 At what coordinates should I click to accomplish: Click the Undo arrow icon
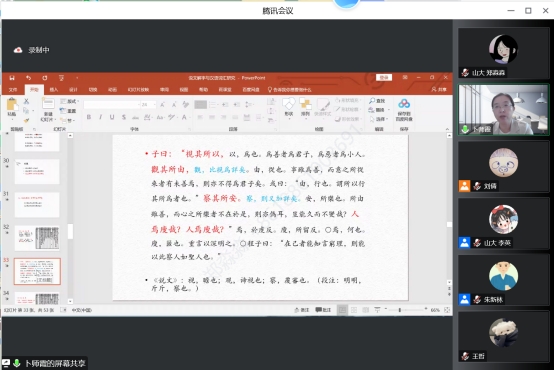pos(29,78)
